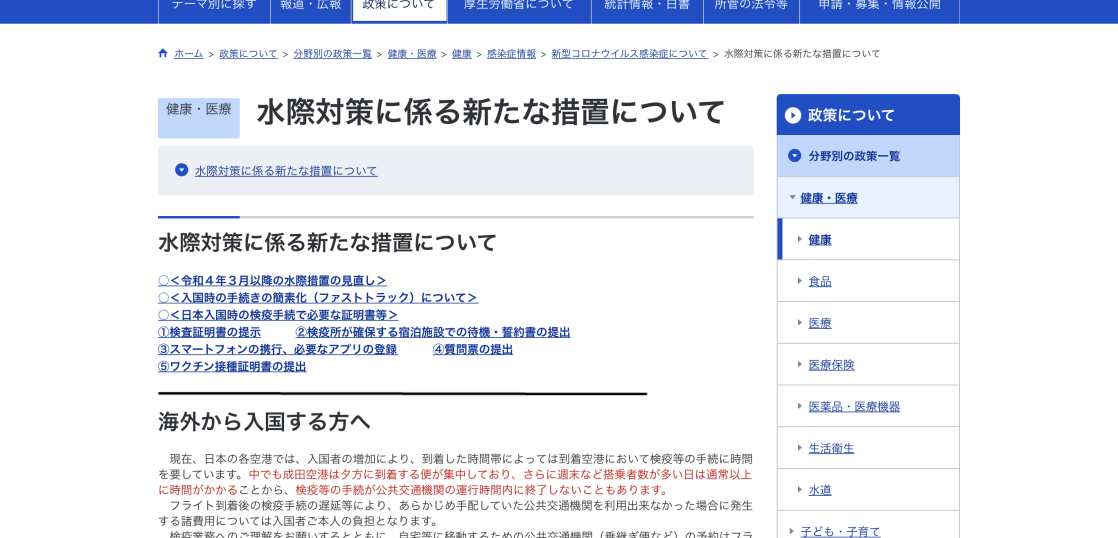Jump to ①検査証明書の提示 section
This screenshot has width=1118, height=538.
click(209, 332)
